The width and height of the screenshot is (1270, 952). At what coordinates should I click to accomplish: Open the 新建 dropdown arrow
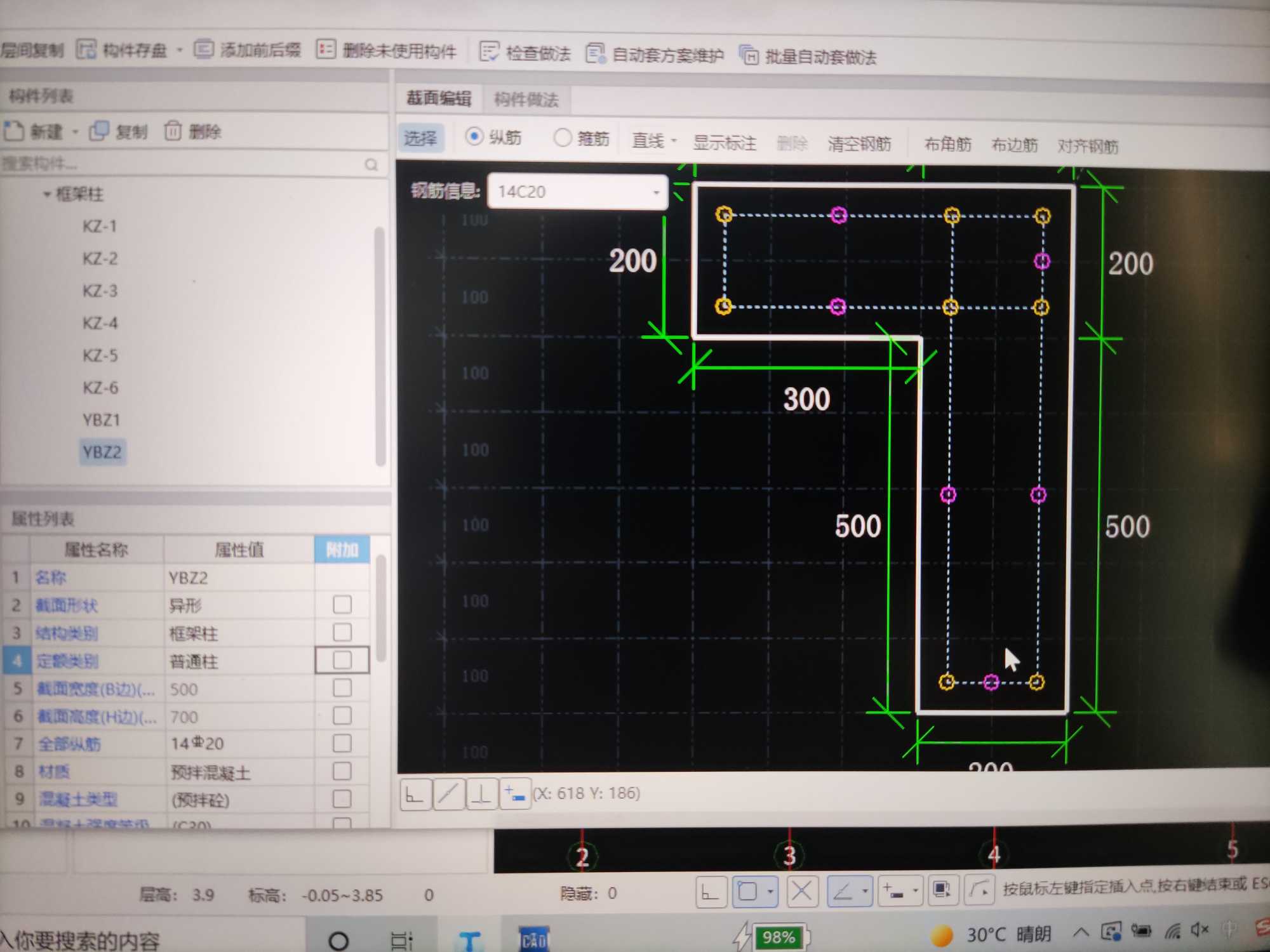74,131
